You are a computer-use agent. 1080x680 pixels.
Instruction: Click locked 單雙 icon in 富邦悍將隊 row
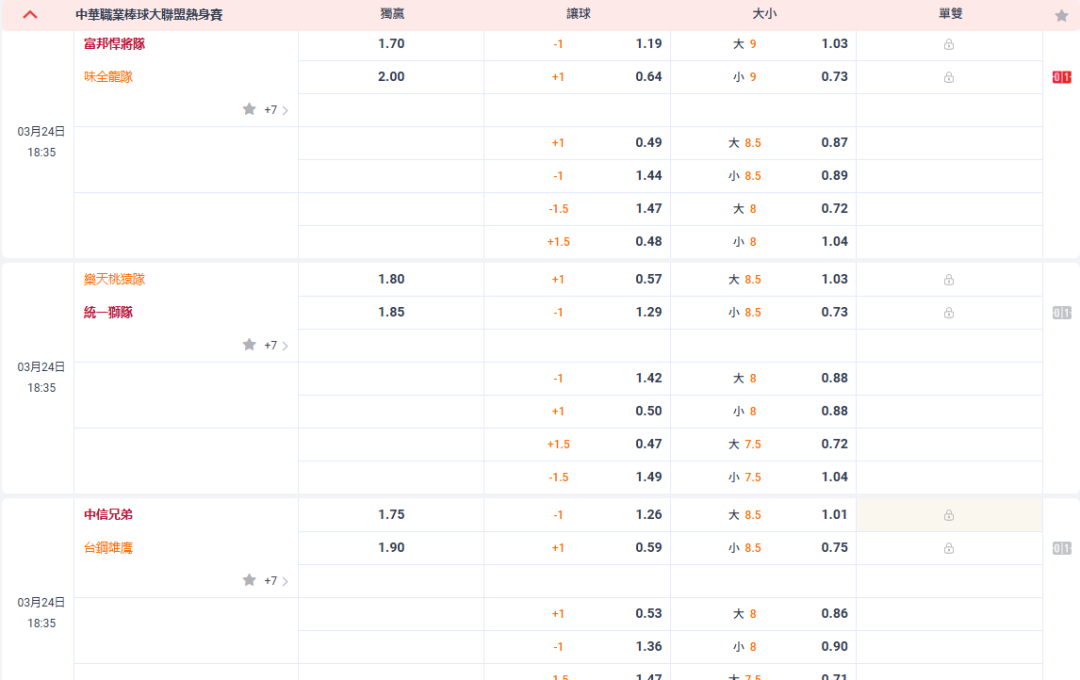(949, 44)
